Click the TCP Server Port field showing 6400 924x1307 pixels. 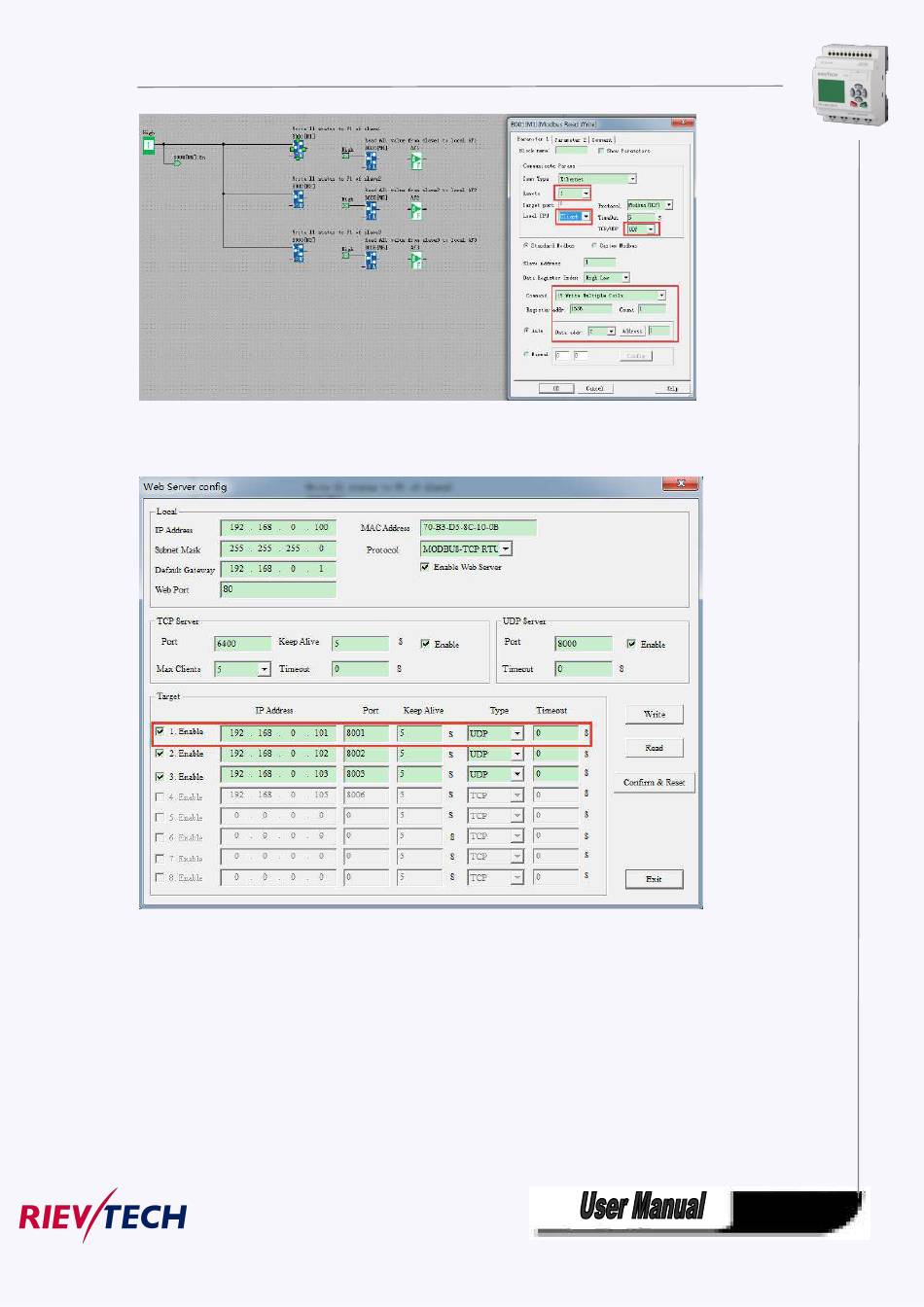[243, 644]
